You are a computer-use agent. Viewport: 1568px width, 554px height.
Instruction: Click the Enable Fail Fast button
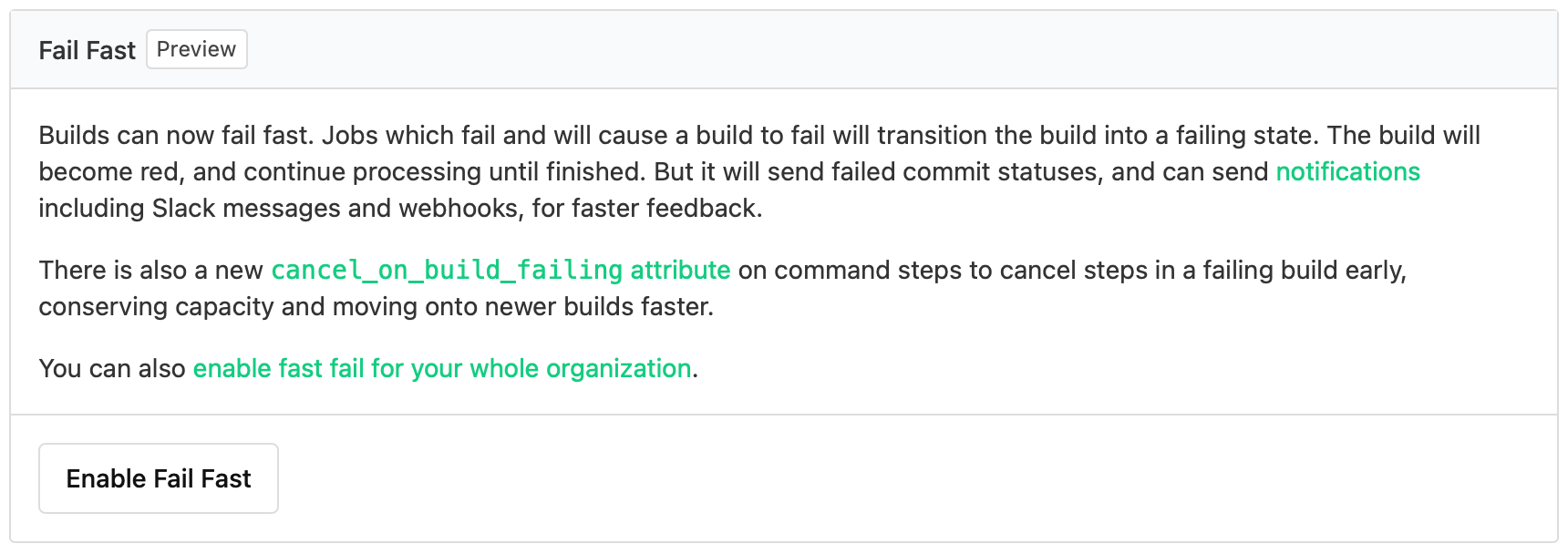158,478
